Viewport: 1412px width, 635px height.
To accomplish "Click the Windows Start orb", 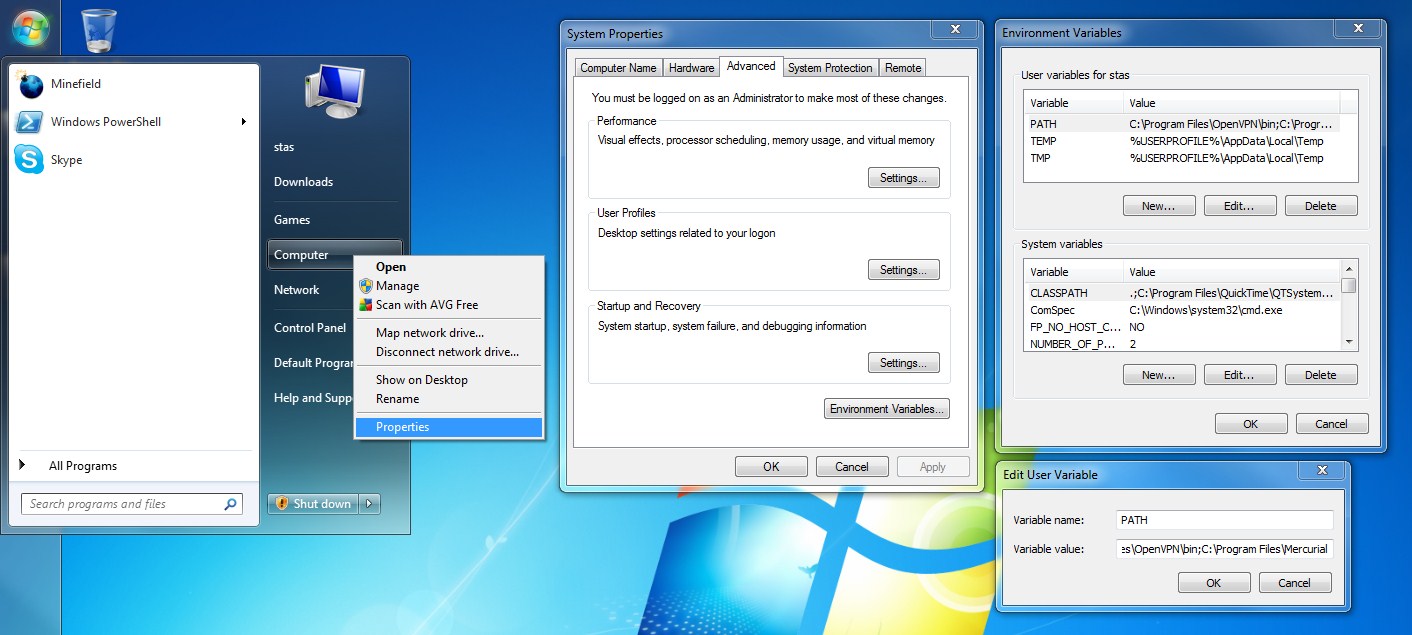I will (x=31, y=28).
